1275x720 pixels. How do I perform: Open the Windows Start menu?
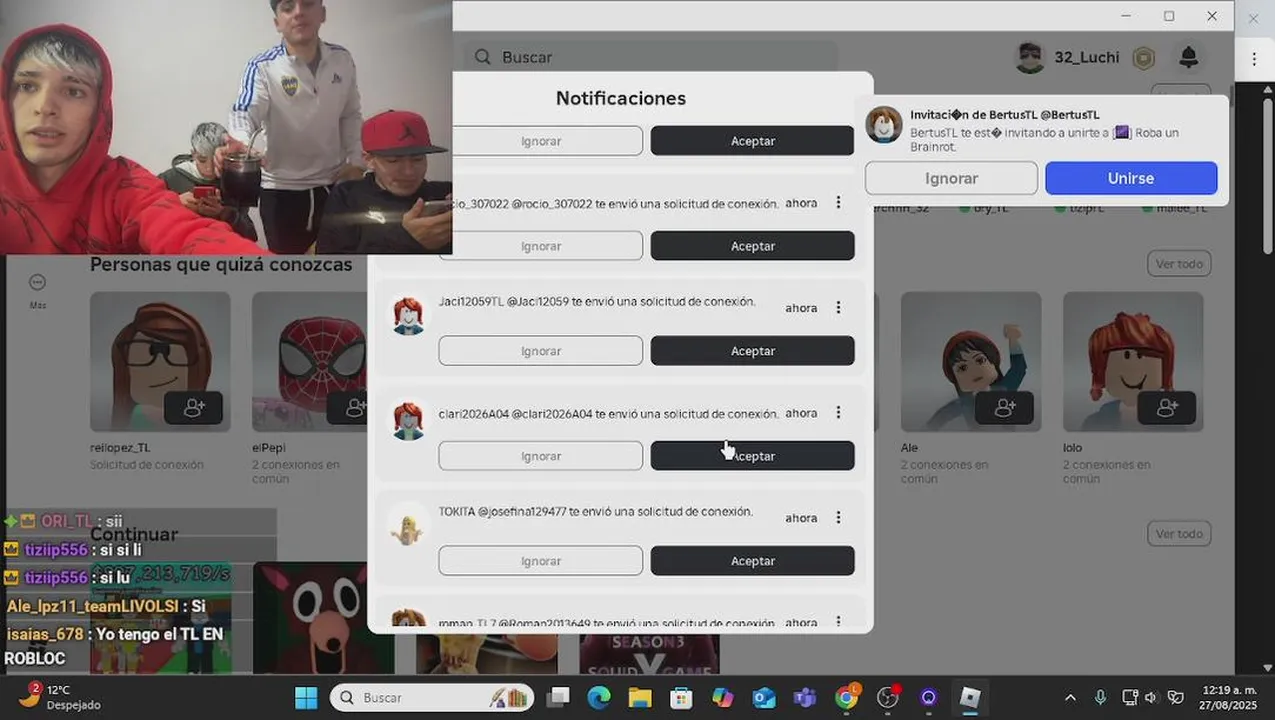pyautogui.click(x=306, y=697)
